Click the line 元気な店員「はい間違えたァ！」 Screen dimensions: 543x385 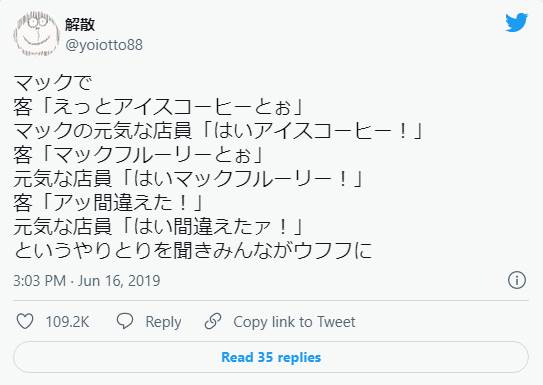[x=159, y=226]
